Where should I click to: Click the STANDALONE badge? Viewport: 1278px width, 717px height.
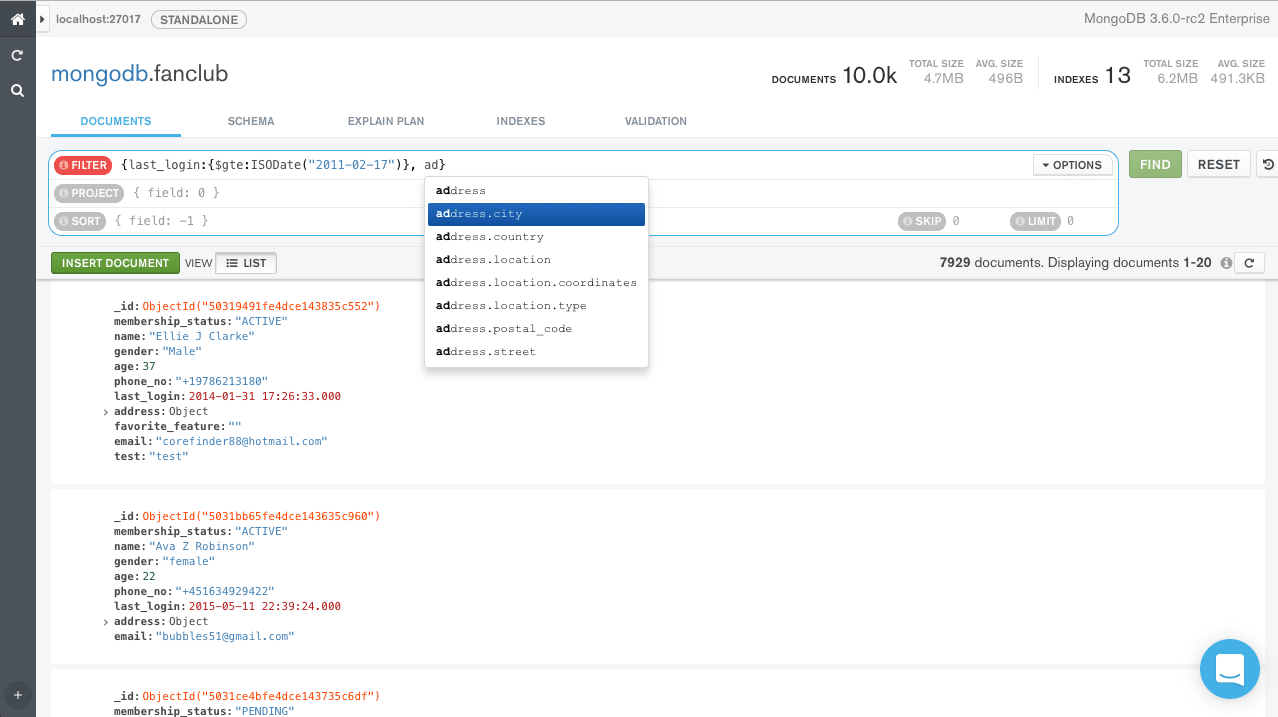click(x=199, y=19)
